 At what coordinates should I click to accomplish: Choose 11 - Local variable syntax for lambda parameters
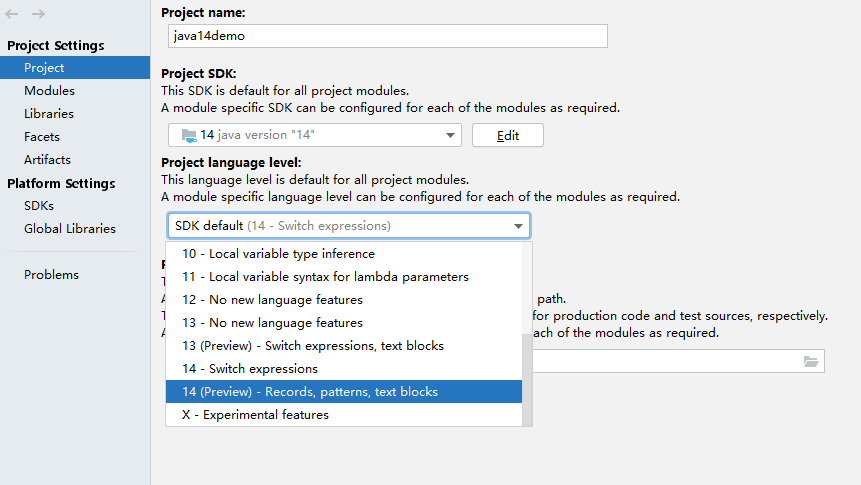[325, 277]
